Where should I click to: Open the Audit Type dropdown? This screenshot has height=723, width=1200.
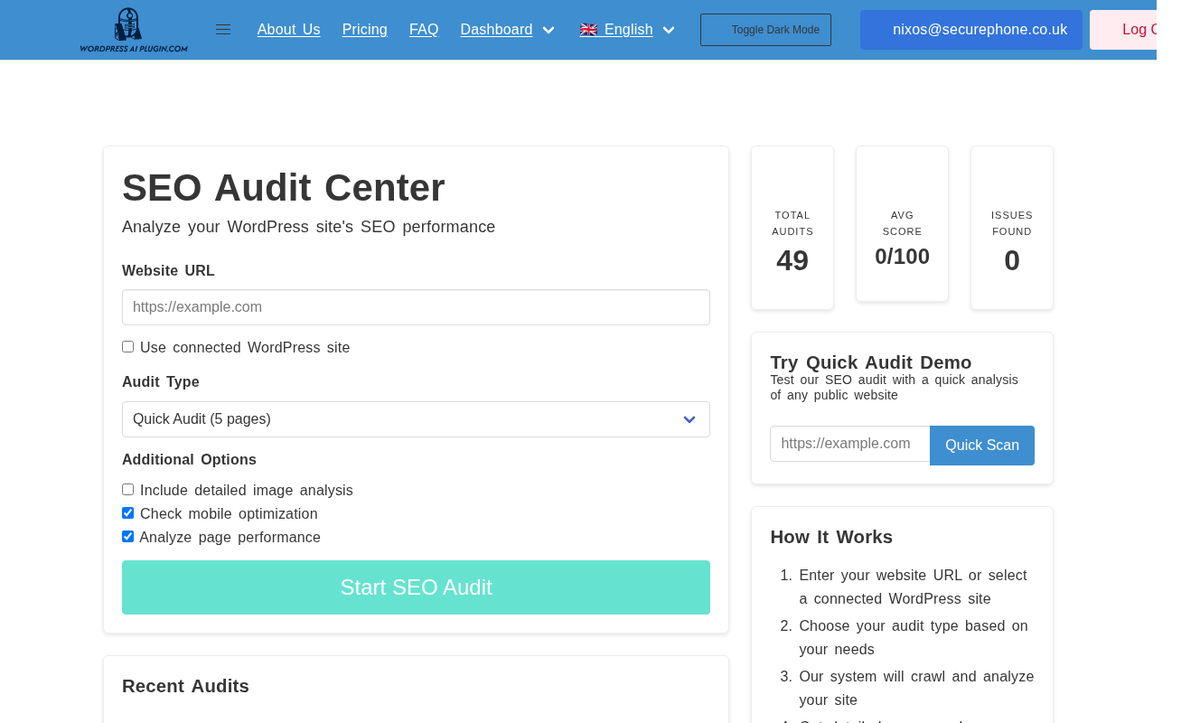[416, 419]
